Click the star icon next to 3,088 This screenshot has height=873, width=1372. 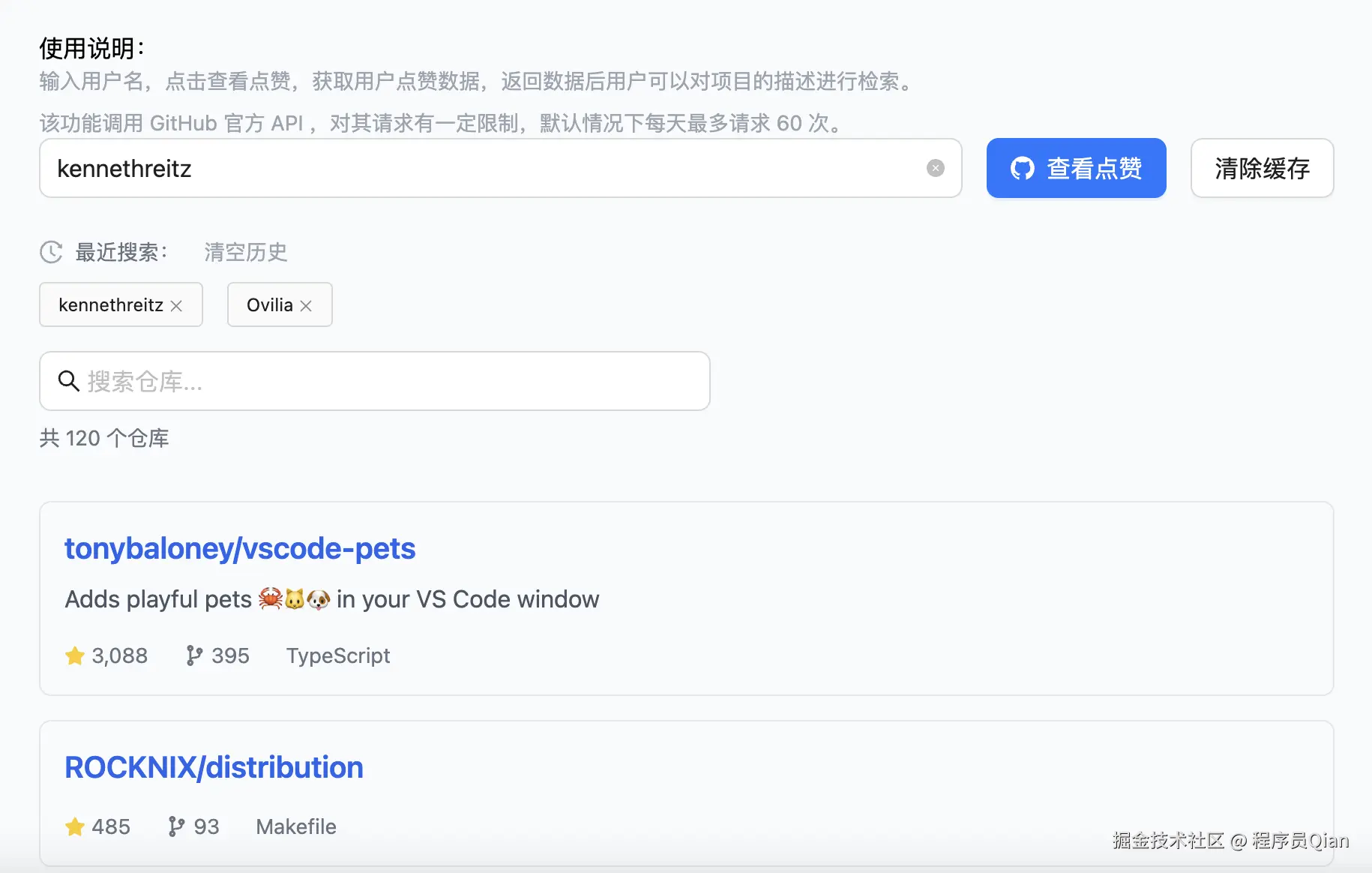tap(74, 655)
